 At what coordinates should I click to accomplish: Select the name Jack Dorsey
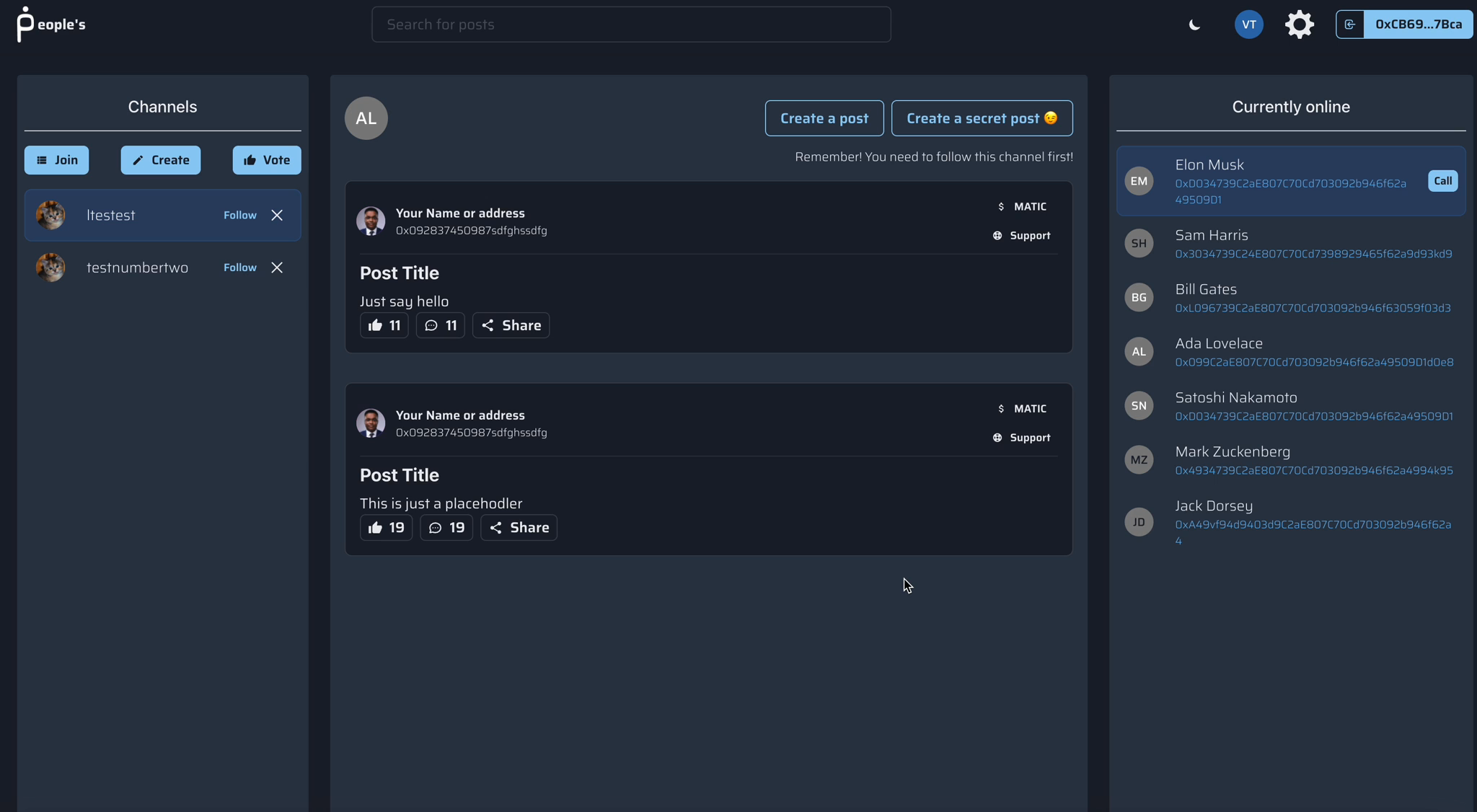pyautogui.click(x=1214, y=506)
